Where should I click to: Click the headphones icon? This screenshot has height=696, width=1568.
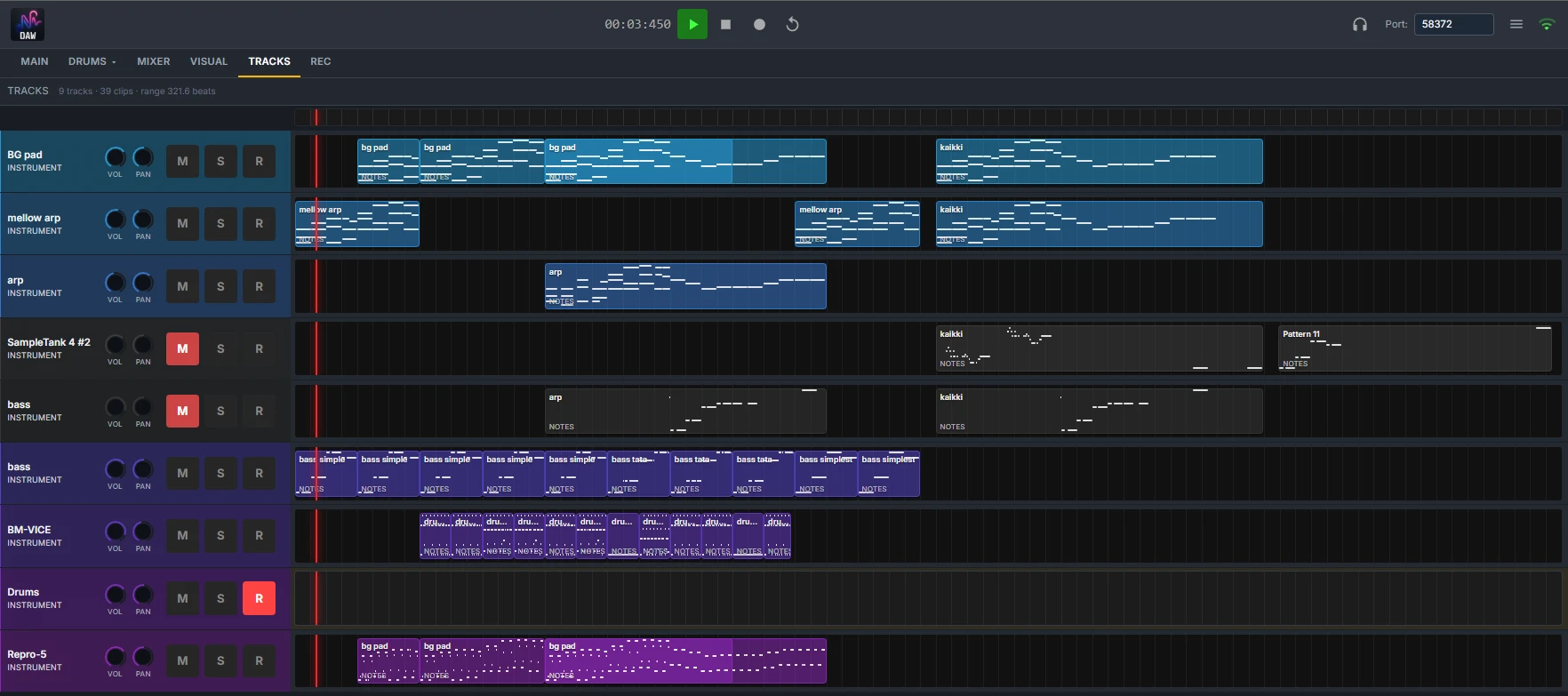click(1360, 25)
